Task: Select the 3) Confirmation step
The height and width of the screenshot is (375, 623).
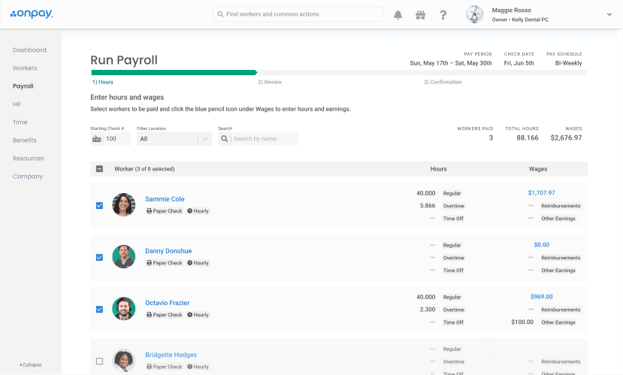Action: tap(443, 82)
